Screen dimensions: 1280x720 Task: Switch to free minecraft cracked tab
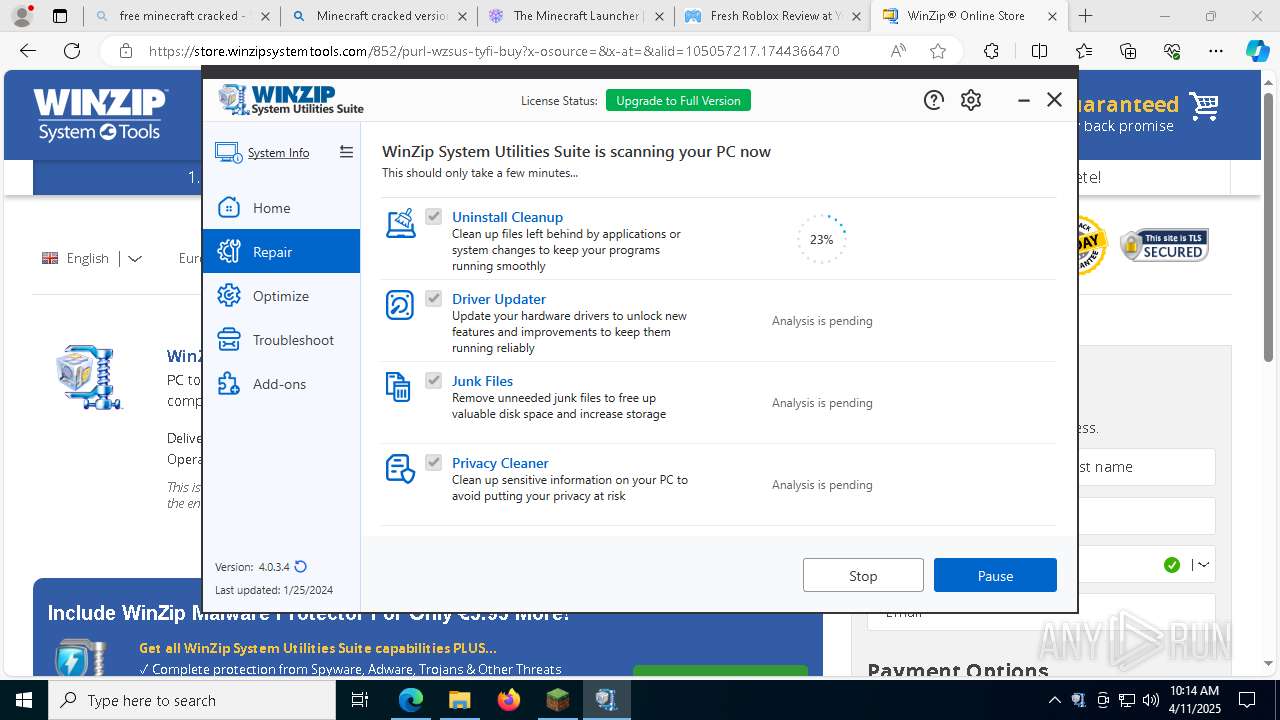tap(181, 16)
